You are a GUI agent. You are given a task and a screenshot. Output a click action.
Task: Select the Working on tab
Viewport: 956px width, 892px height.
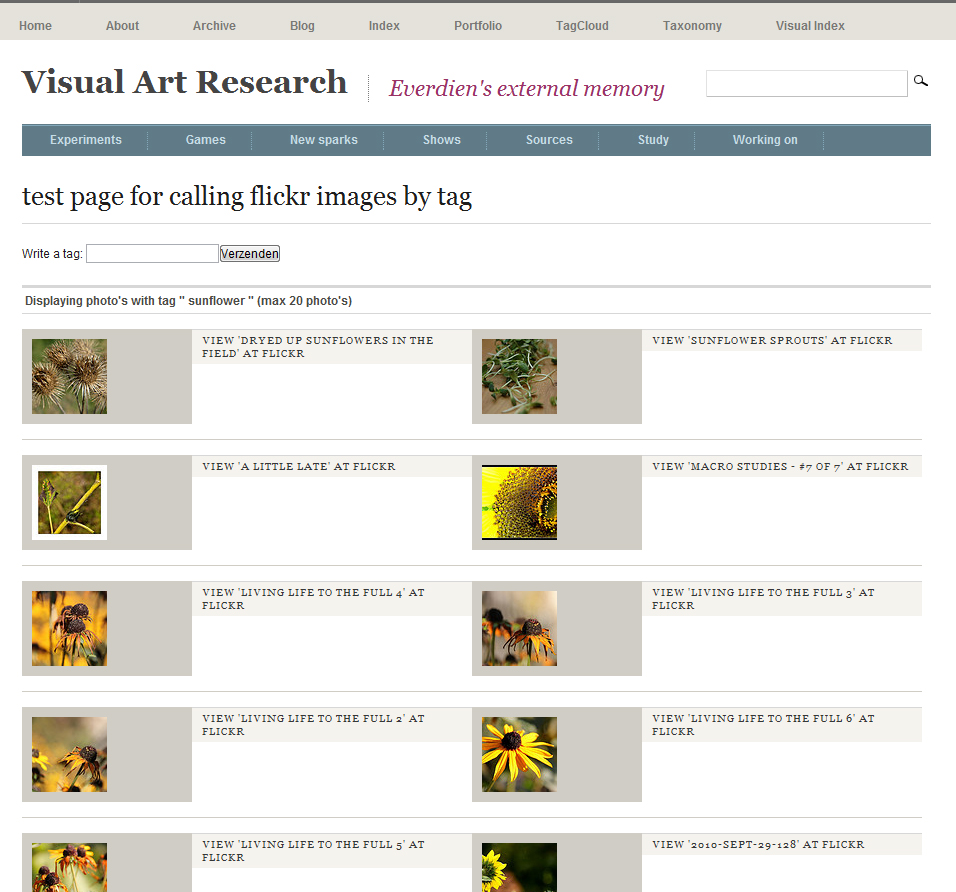click(765, 140)
